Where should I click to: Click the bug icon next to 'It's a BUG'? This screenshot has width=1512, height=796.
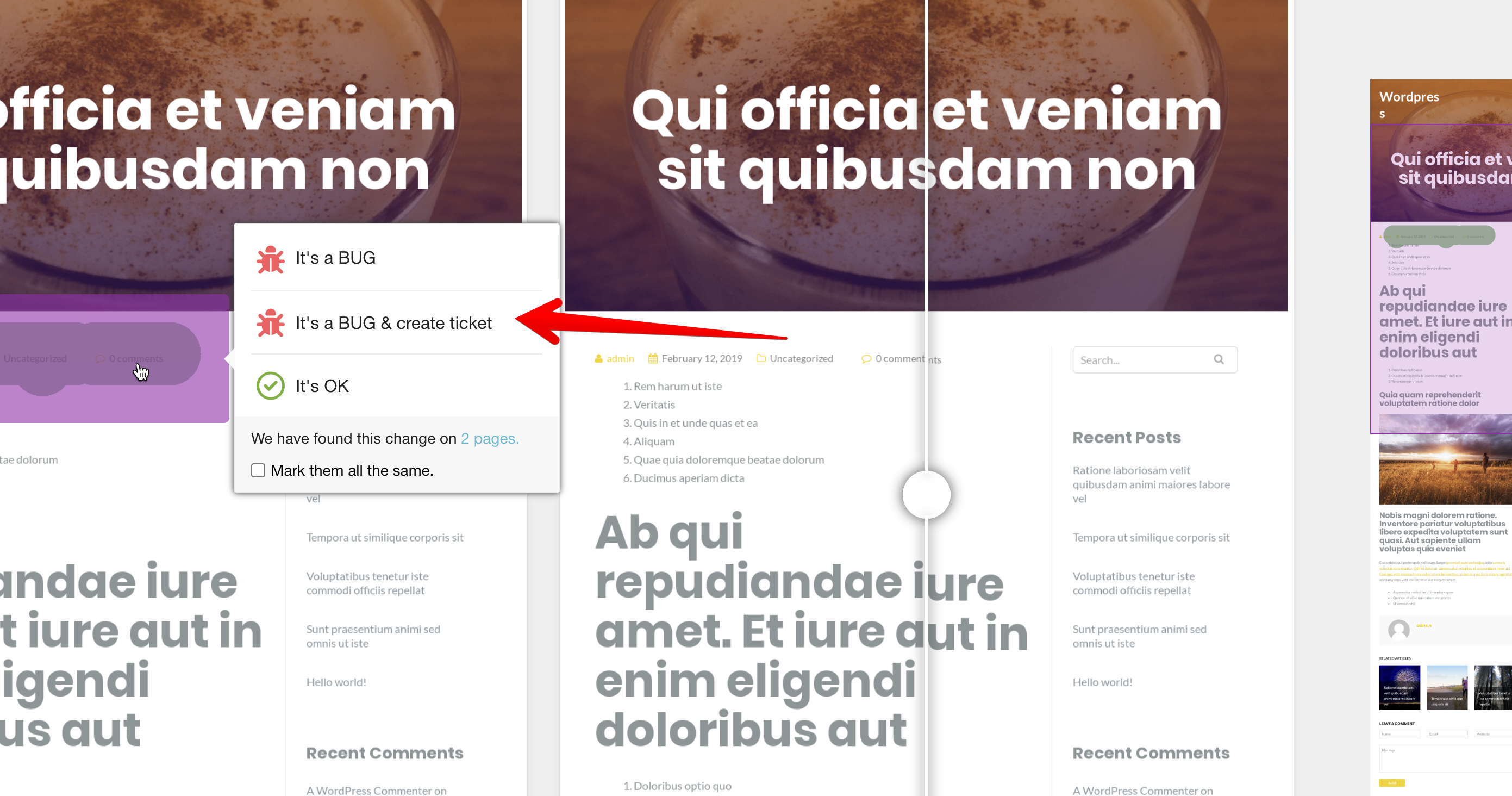tap(269, 258)
